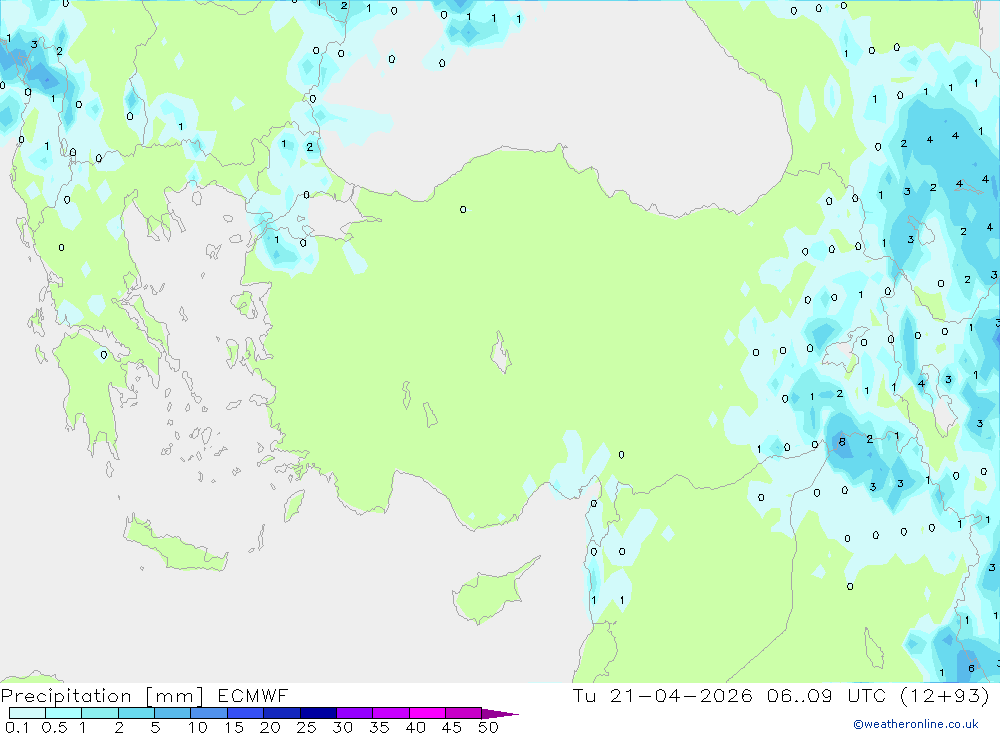Image resolution: width=1000 pixels, height=733 pixels.
Task: Click the "35" legend scale label
Action: coord(379,727)
